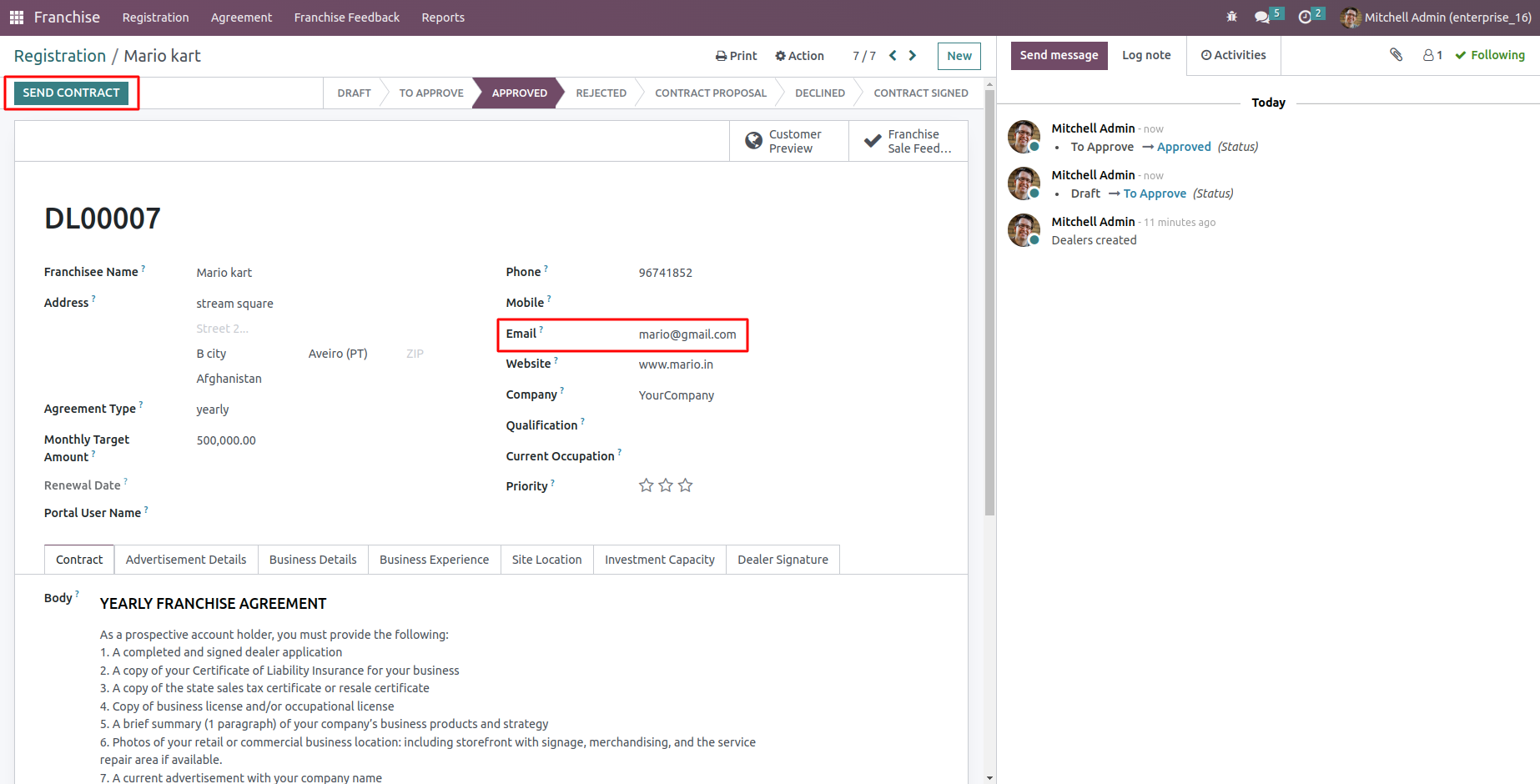1540x784 pixels.
Task: Open the apps grid menu icon
Action: pyautogui.click(x=17, y=18)
